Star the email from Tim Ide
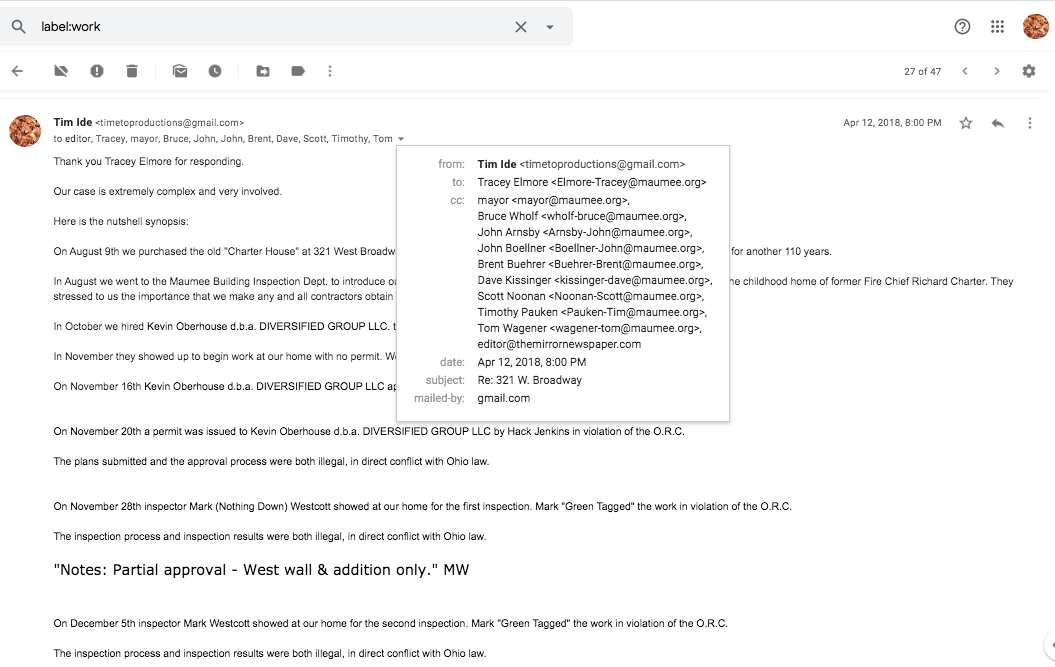Image resolution: width=1055 pixels, height=667 pixels. 966,123
